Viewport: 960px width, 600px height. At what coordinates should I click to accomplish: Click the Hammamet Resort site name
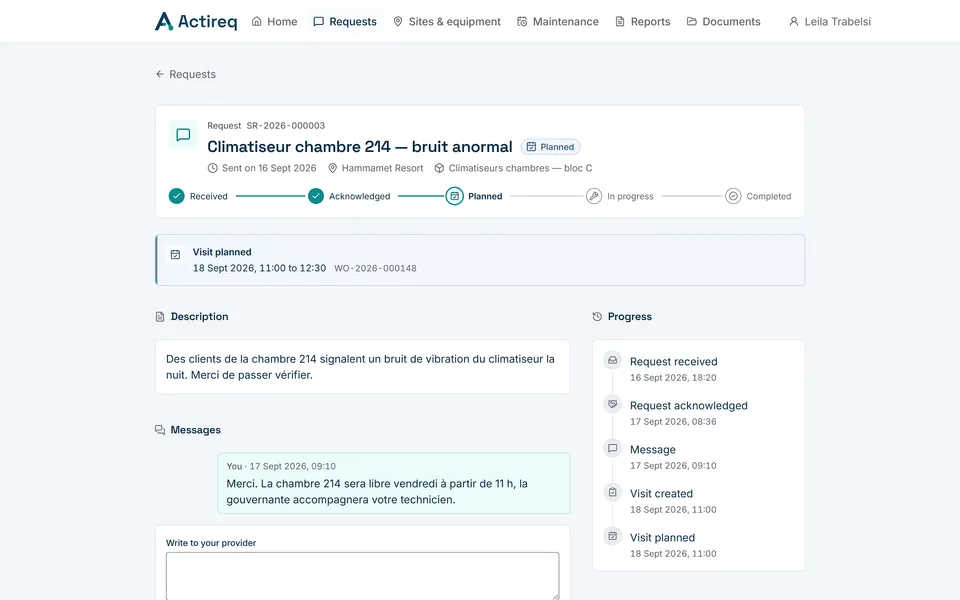383,168
